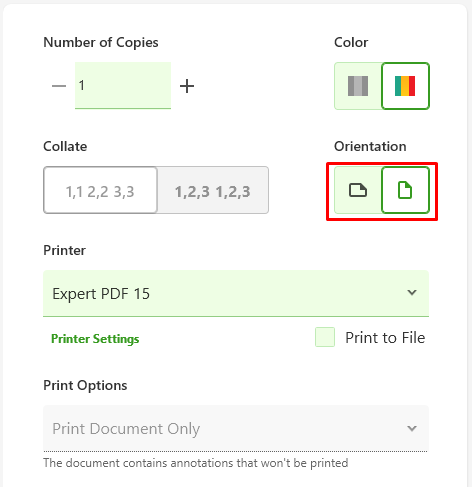Open the Print Document Only dropdown

[236, 428]
